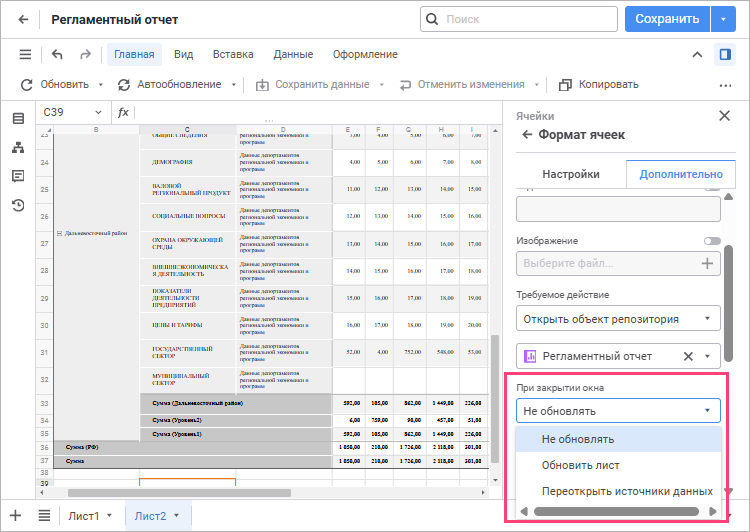Screen dimensions: 750x532
Task: Redo the last action
Action: click(85, 55)
